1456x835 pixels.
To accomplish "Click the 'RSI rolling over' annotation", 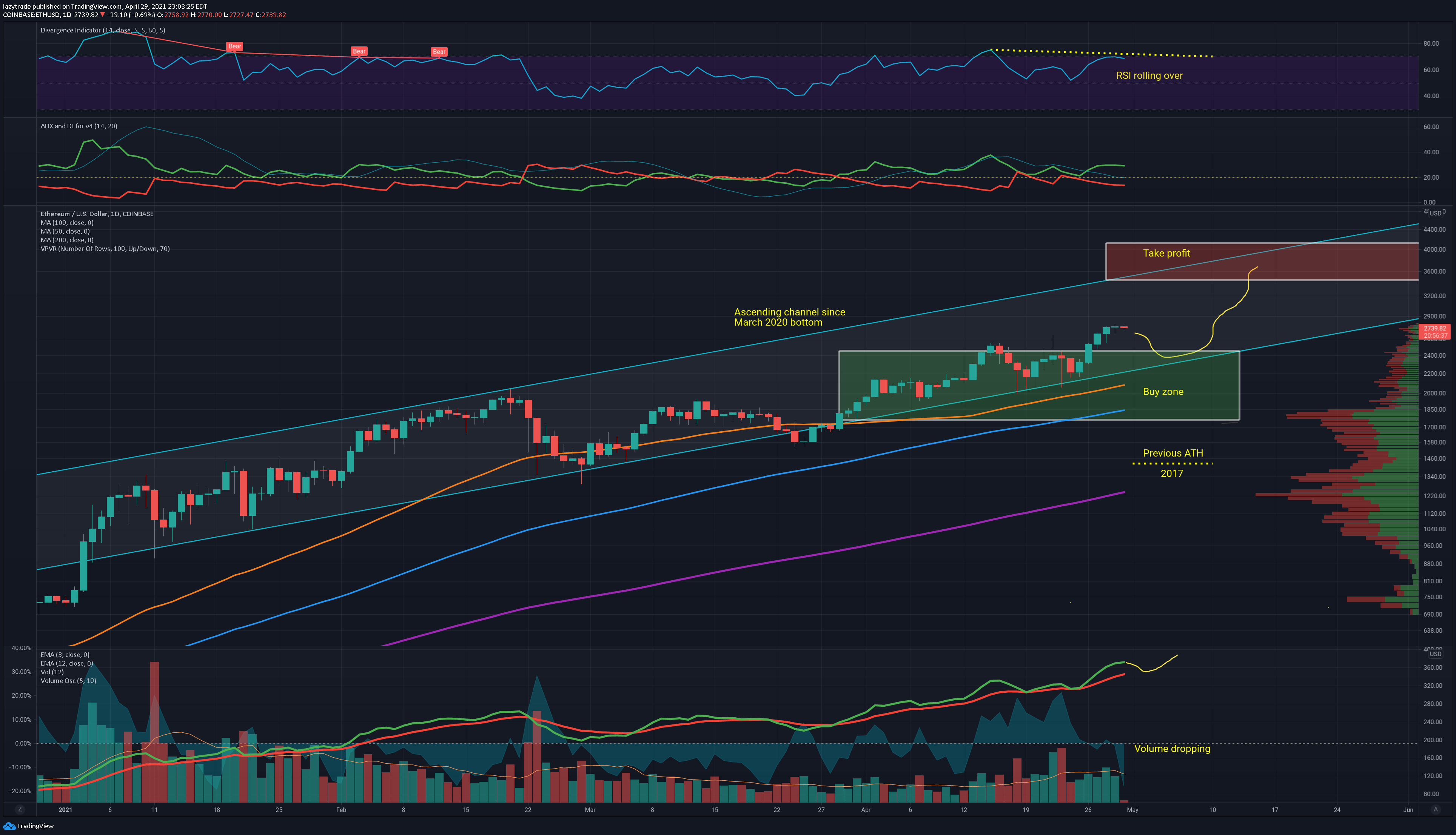I will (1149, 76).
